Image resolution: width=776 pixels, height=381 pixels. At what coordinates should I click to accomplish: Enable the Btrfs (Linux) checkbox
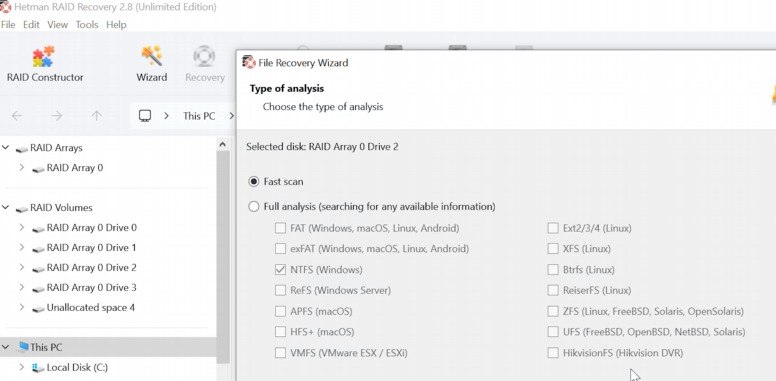point(553,270)
